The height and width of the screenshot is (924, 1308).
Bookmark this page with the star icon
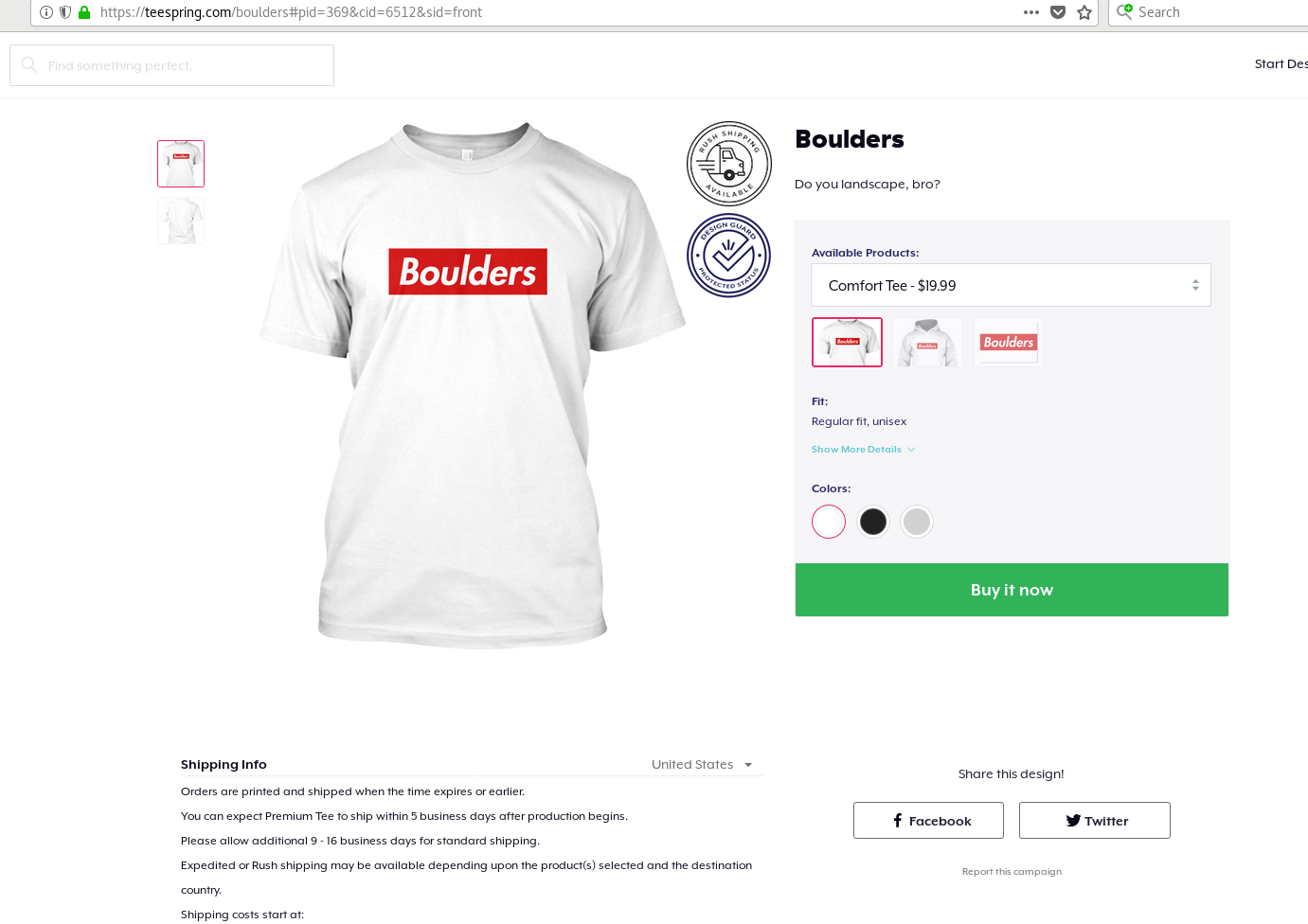point(1084,12)
